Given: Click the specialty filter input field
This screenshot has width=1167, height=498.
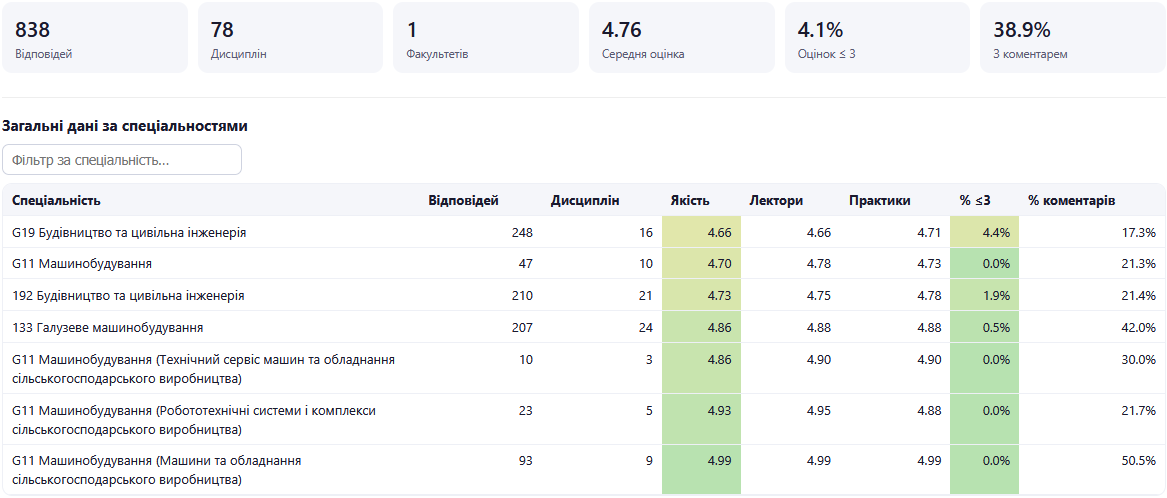Looking at the screenshot, I should point(122,160).
